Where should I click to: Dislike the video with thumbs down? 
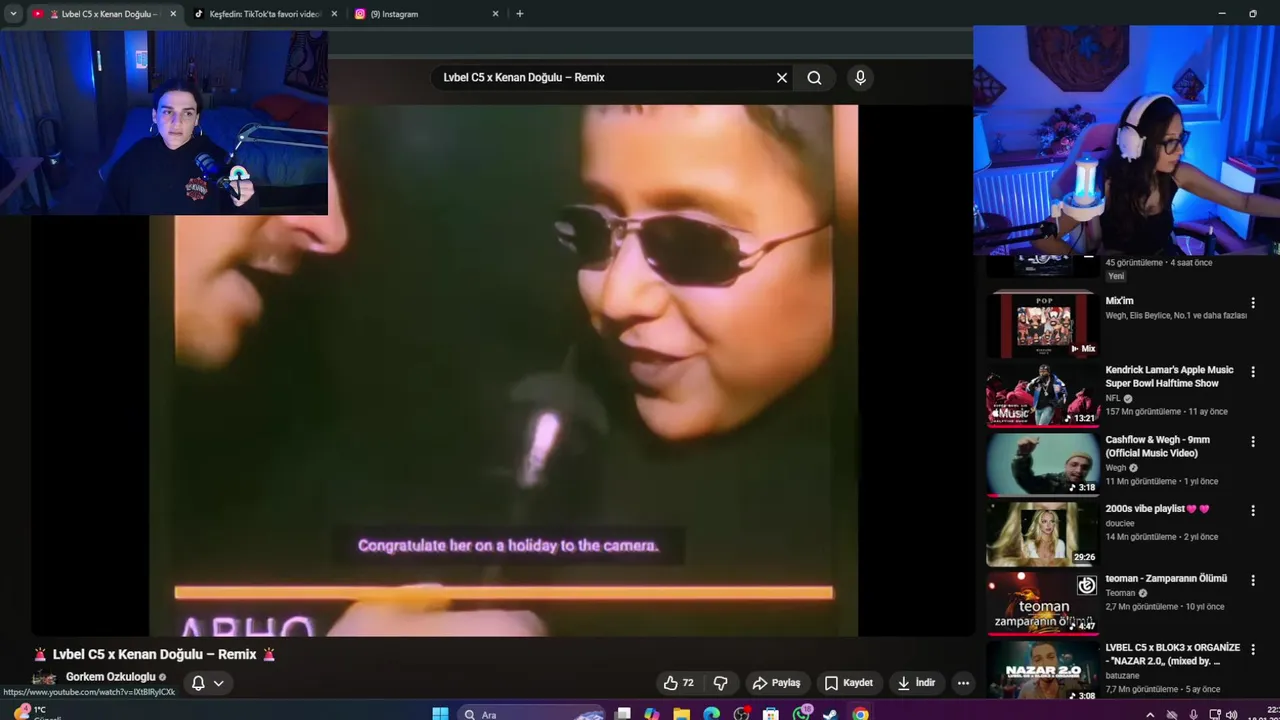720,683
